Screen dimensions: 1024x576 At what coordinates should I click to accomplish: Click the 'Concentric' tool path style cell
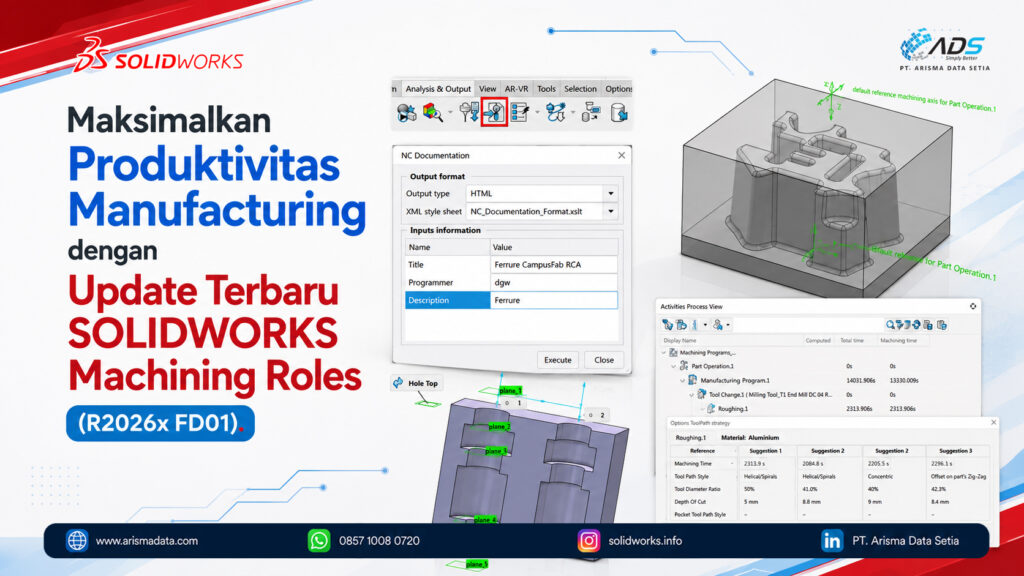[x=880, y=477]
